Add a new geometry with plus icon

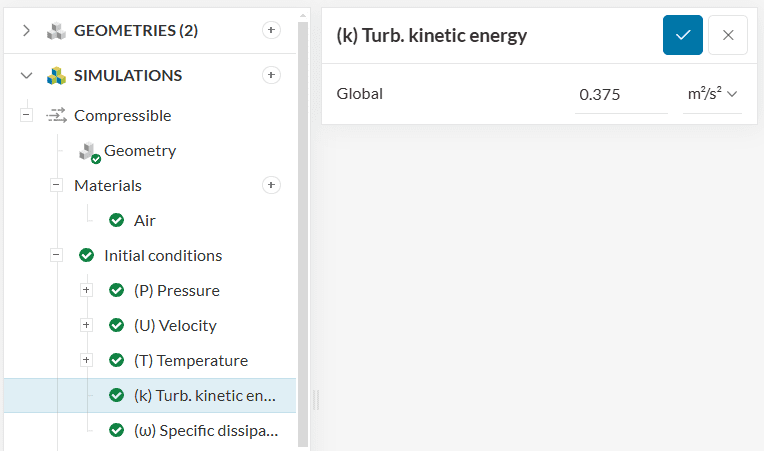click(x=271, y=30)
